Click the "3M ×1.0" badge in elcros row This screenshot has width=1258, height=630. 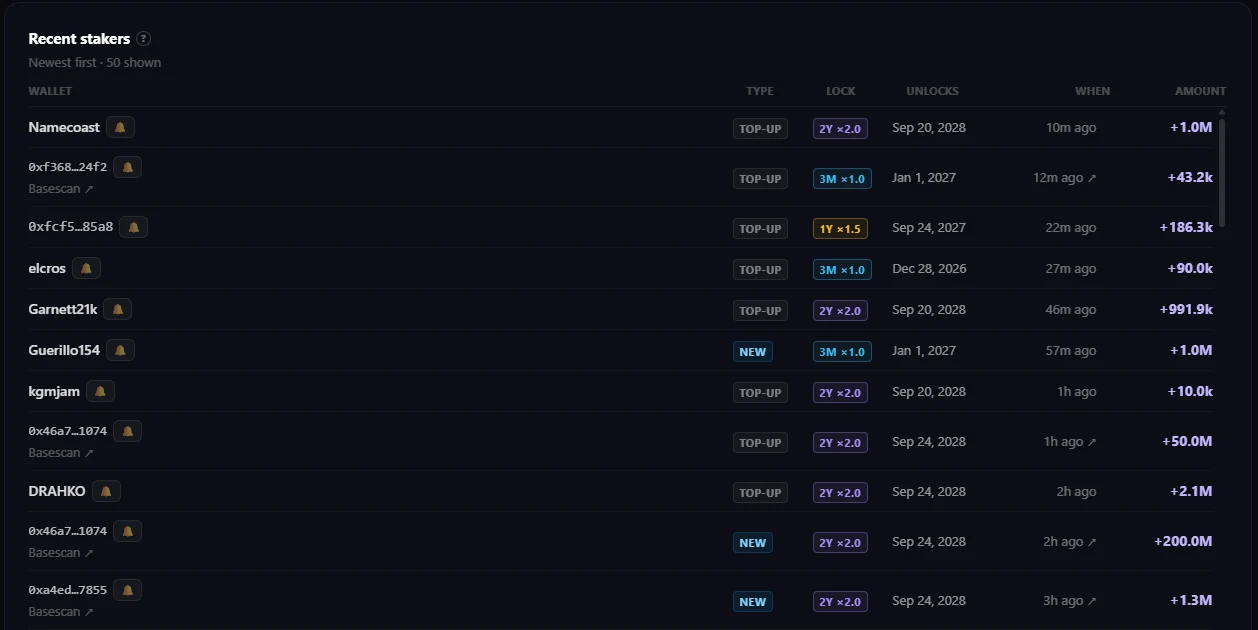[x=842, y=270]
